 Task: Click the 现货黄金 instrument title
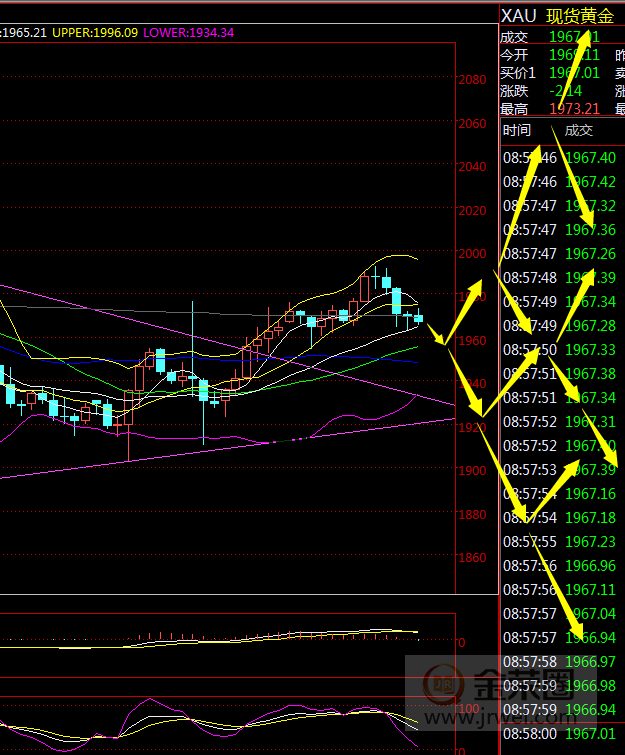point(580,15)
